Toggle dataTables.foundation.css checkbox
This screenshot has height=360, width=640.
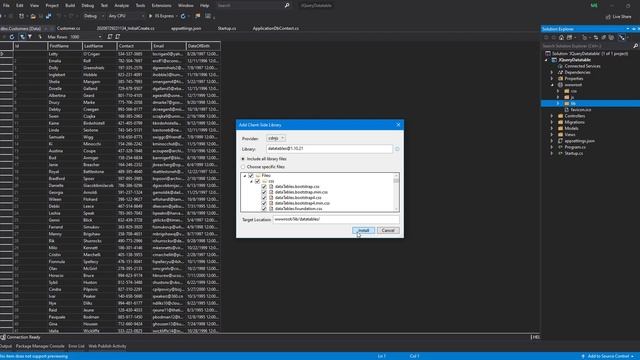(264, 209)
